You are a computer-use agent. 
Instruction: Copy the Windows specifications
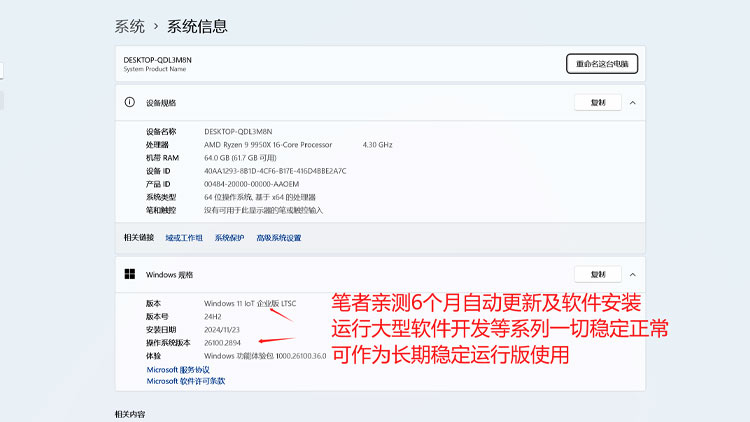point(598,275)
